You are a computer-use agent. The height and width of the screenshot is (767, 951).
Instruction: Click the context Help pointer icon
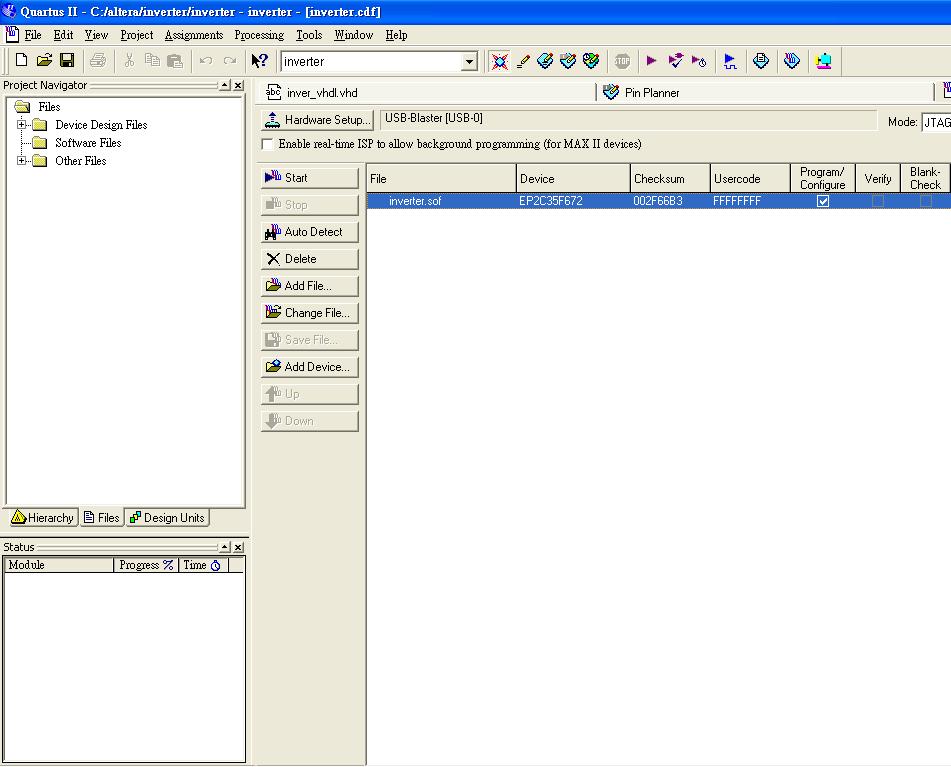tap(259, 61)
